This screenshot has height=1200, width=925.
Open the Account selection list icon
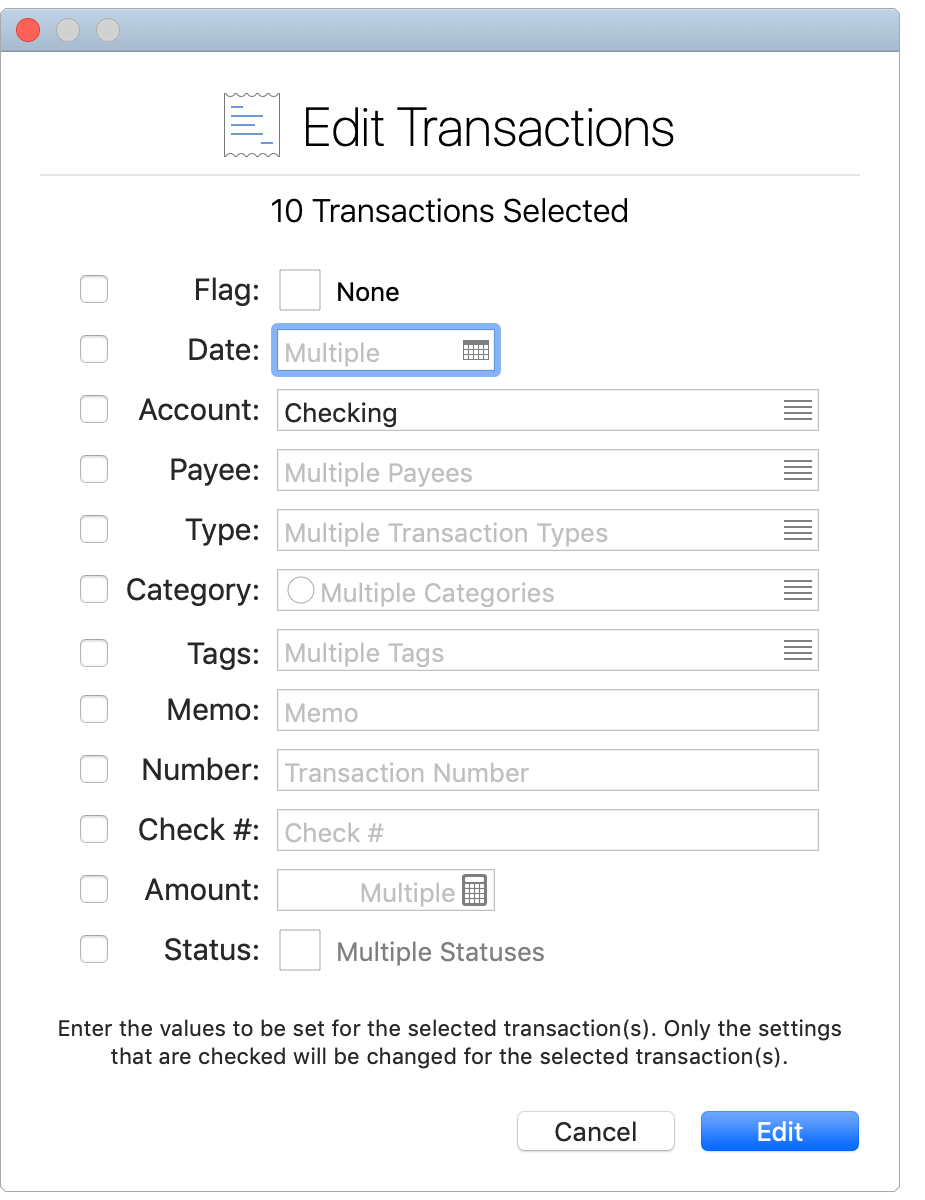(x=797, y=410)
